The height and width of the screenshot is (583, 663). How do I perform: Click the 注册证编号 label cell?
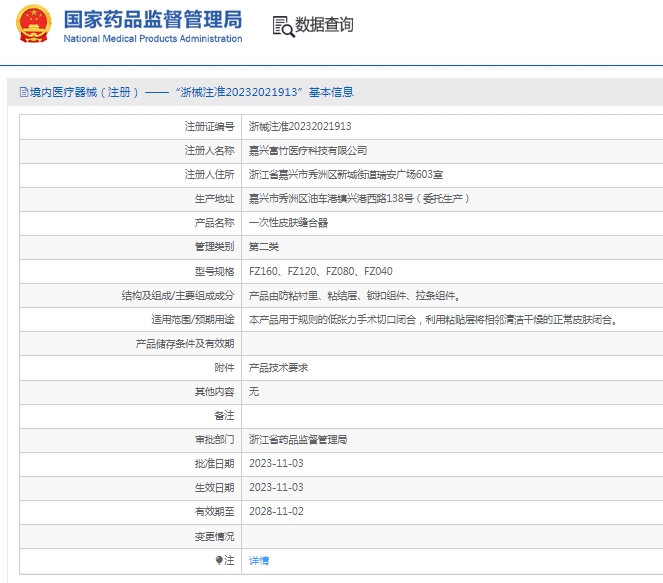[x=131, y=126]
